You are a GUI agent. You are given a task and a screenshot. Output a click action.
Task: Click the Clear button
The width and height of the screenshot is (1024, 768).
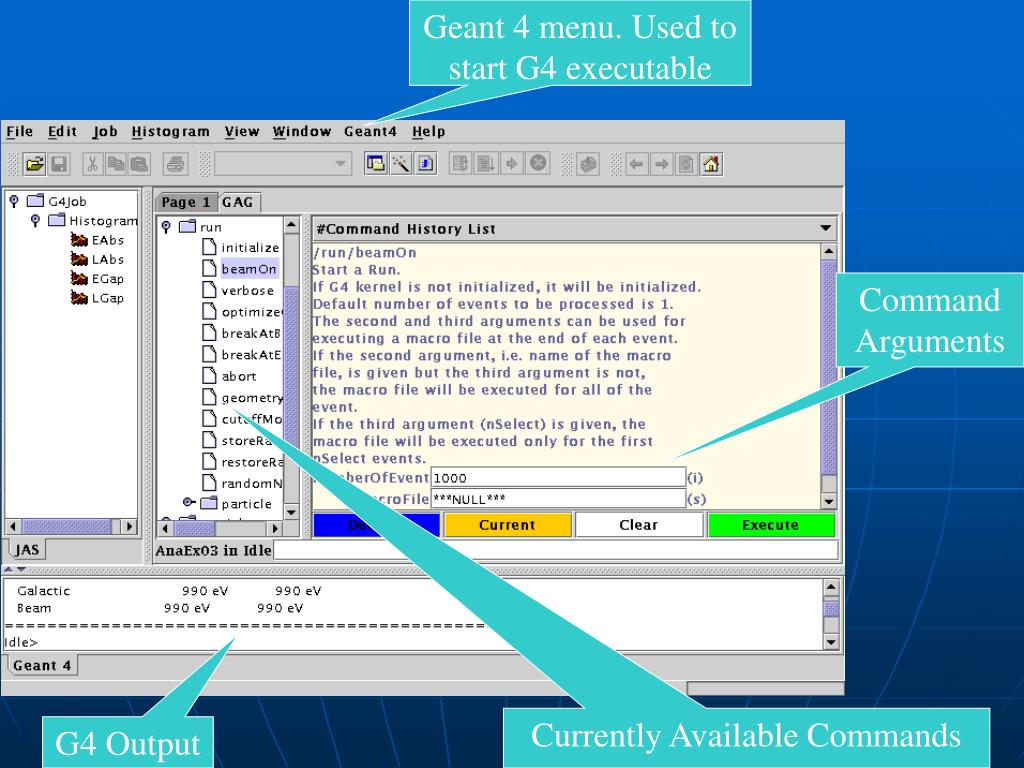(639, 525)
